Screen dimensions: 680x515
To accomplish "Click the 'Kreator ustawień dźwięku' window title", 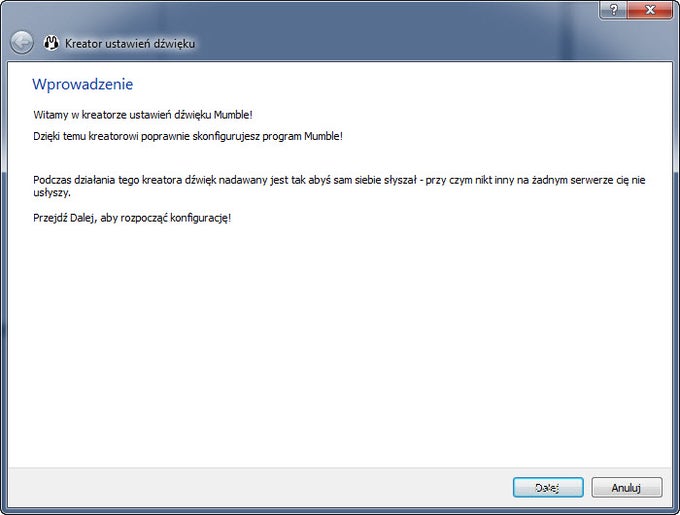I will 130,43.
